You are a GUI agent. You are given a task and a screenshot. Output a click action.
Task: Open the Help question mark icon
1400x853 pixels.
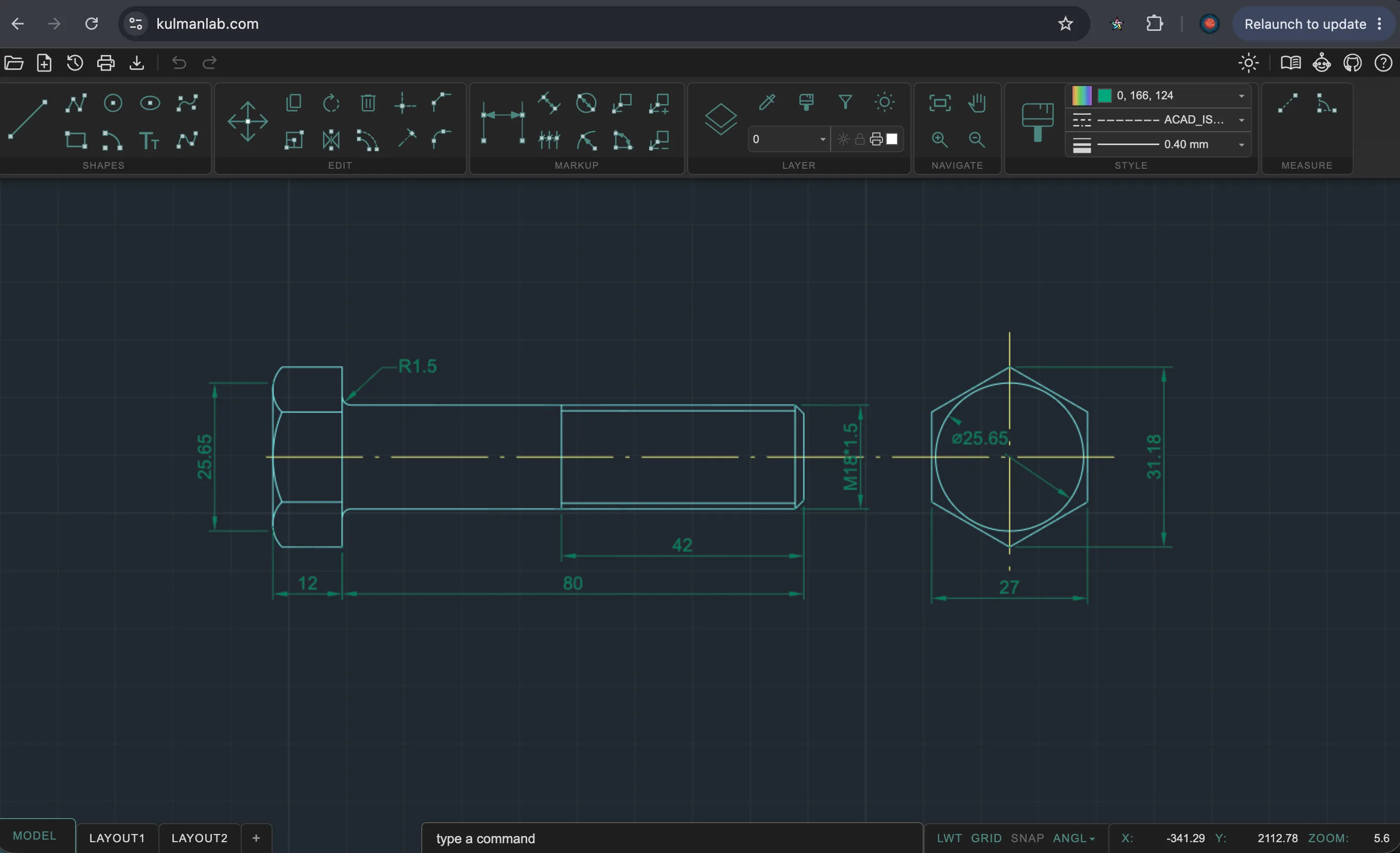1383,63
